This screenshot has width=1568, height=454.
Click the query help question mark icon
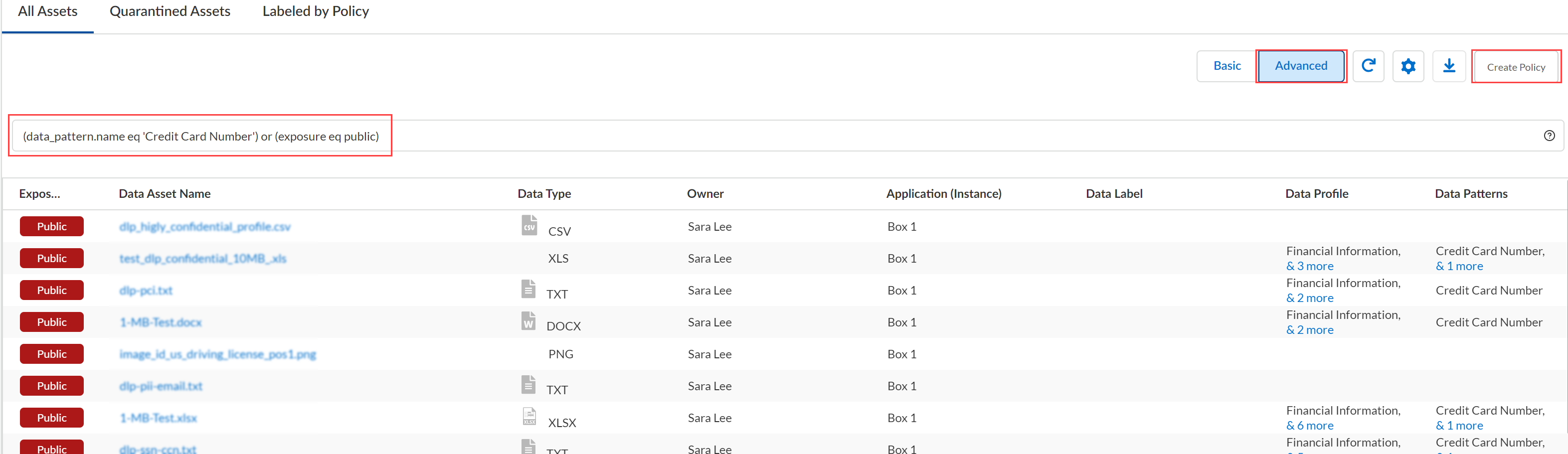point(1549,136)
